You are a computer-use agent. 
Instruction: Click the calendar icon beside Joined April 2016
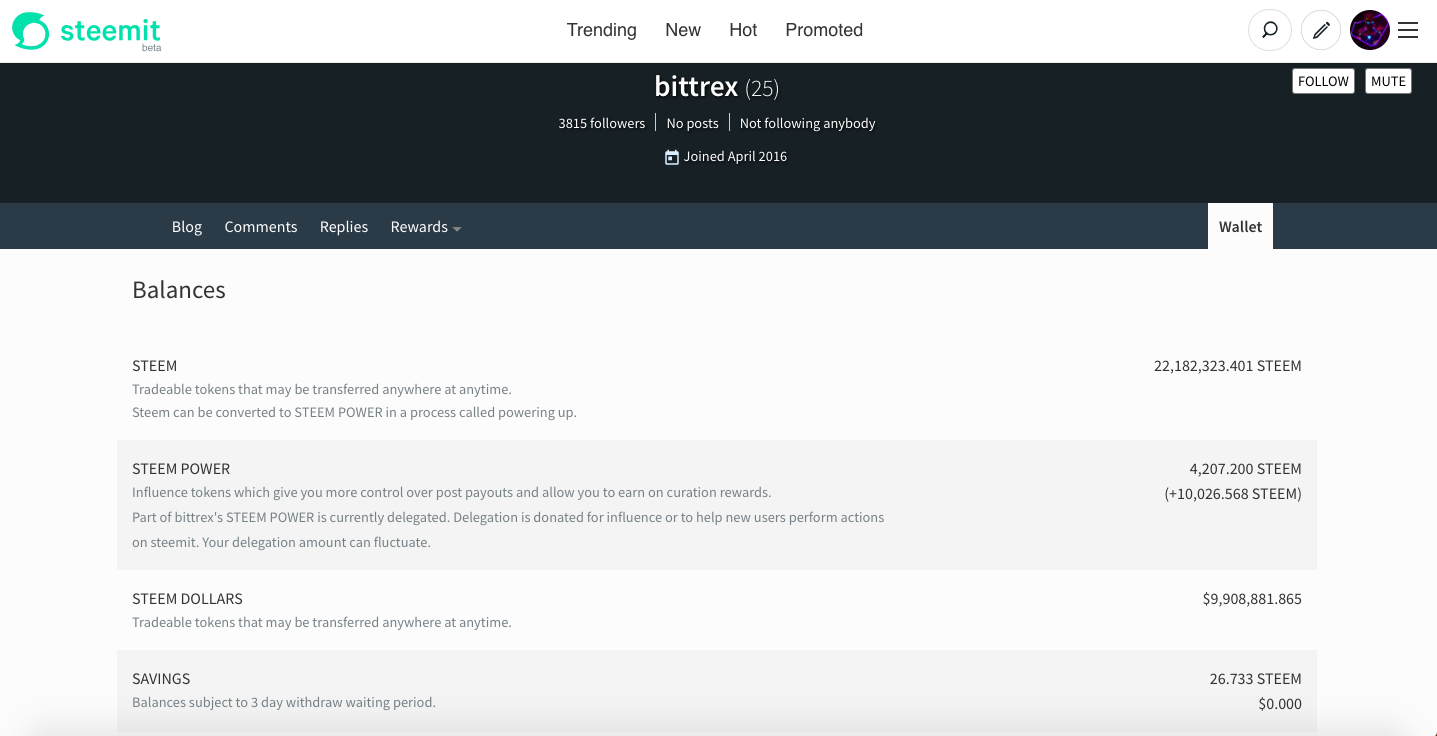(x=672, y=157)
